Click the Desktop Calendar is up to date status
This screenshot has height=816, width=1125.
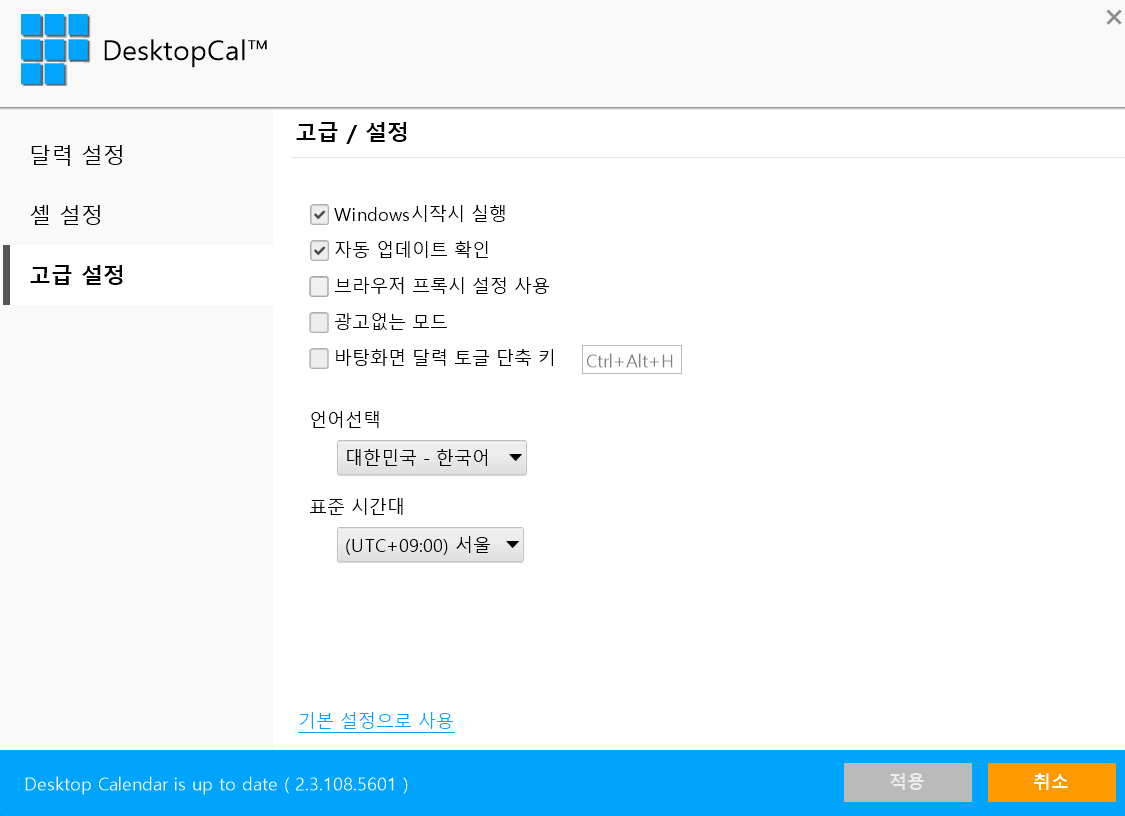click(216, 784)
